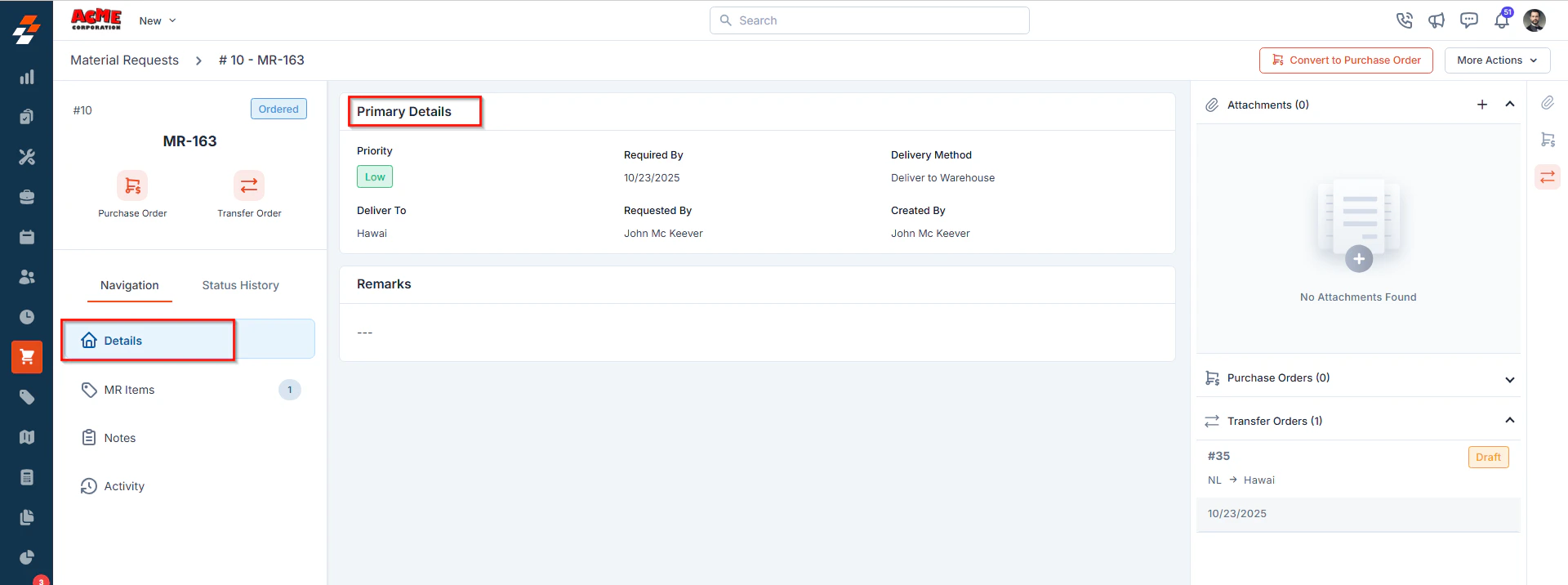Click the Ordered status badge

278,109
